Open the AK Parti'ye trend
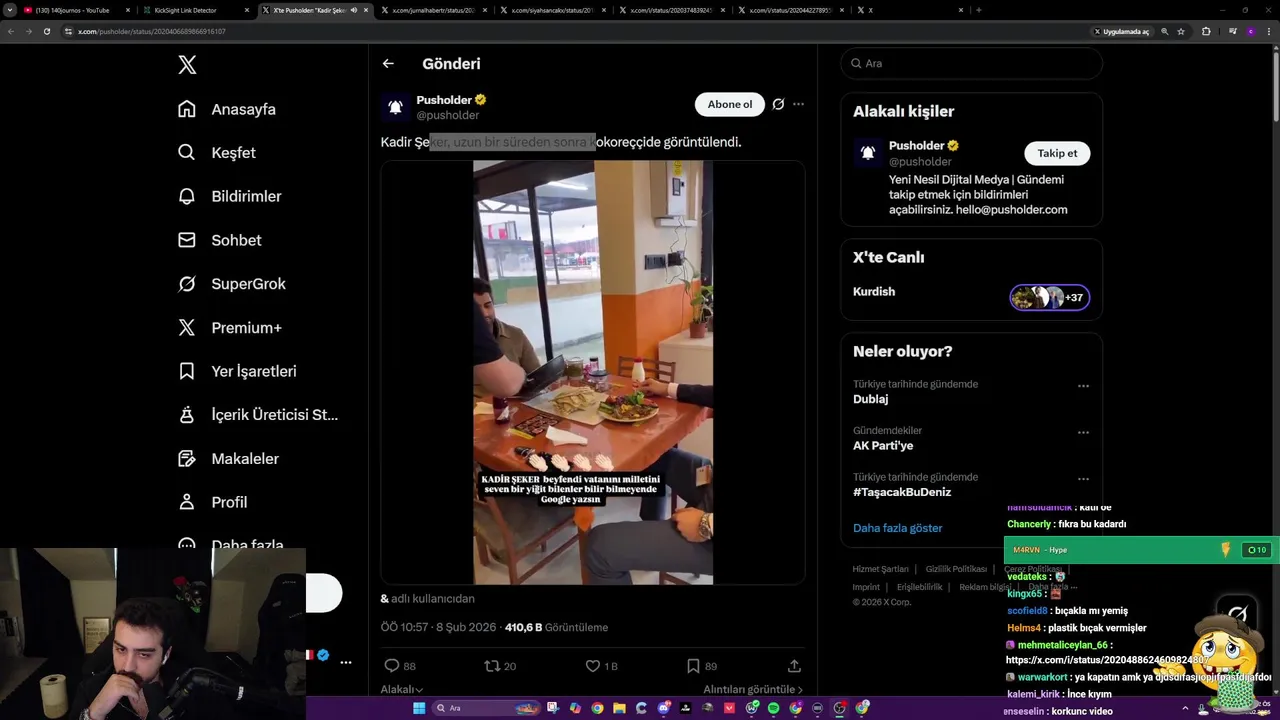1280x720 pixels. (883, 446)
